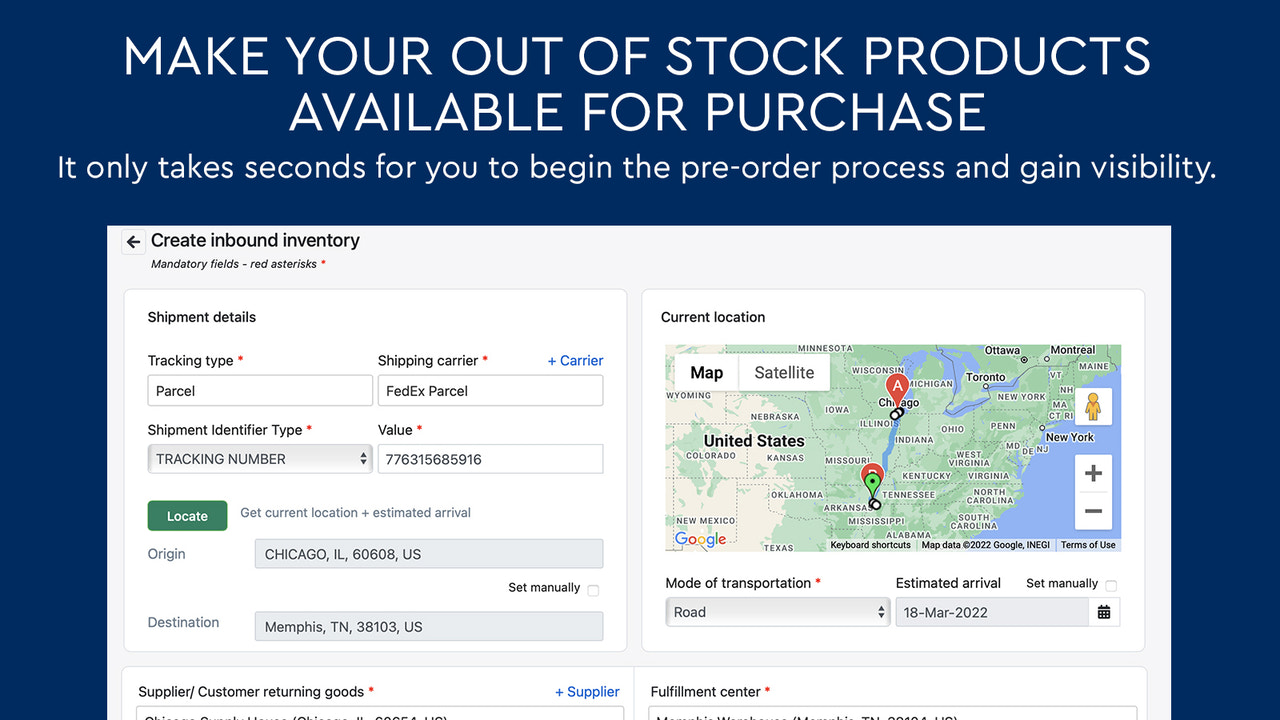The width and height of the screenshot is (1280, 720).
Task: Click the tracking number Value input field
Action: (x=490, y=459)
